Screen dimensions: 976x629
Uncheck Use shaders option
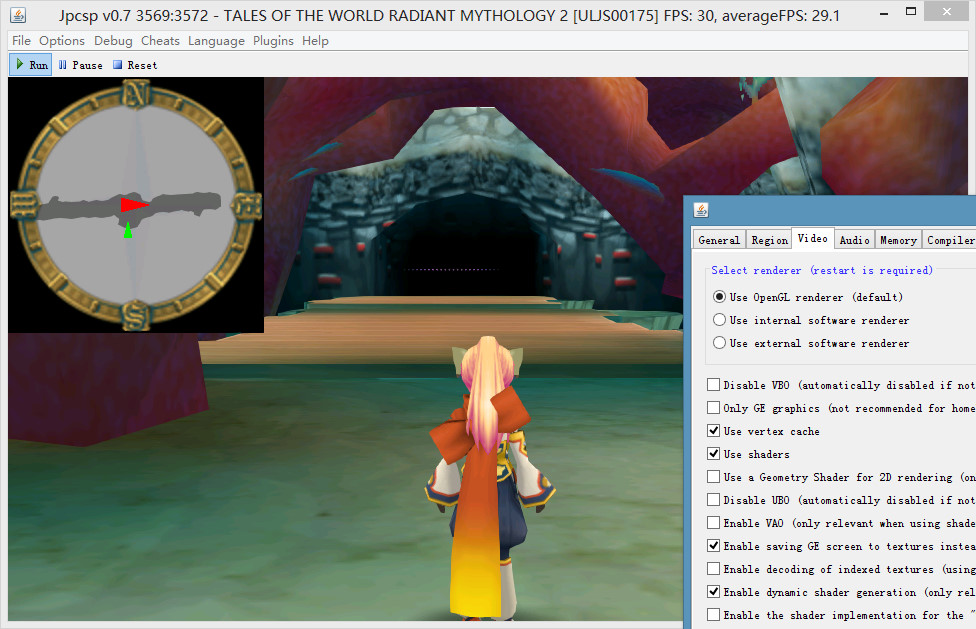[x=714, y=454]
